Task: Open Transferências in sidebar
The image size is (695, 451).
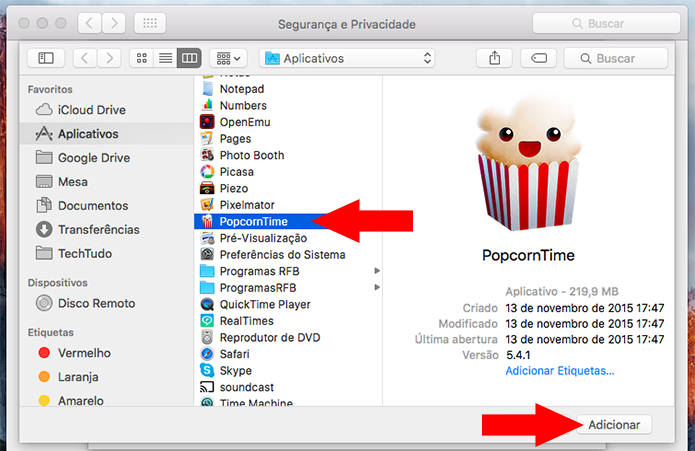Action: (106, 229)
